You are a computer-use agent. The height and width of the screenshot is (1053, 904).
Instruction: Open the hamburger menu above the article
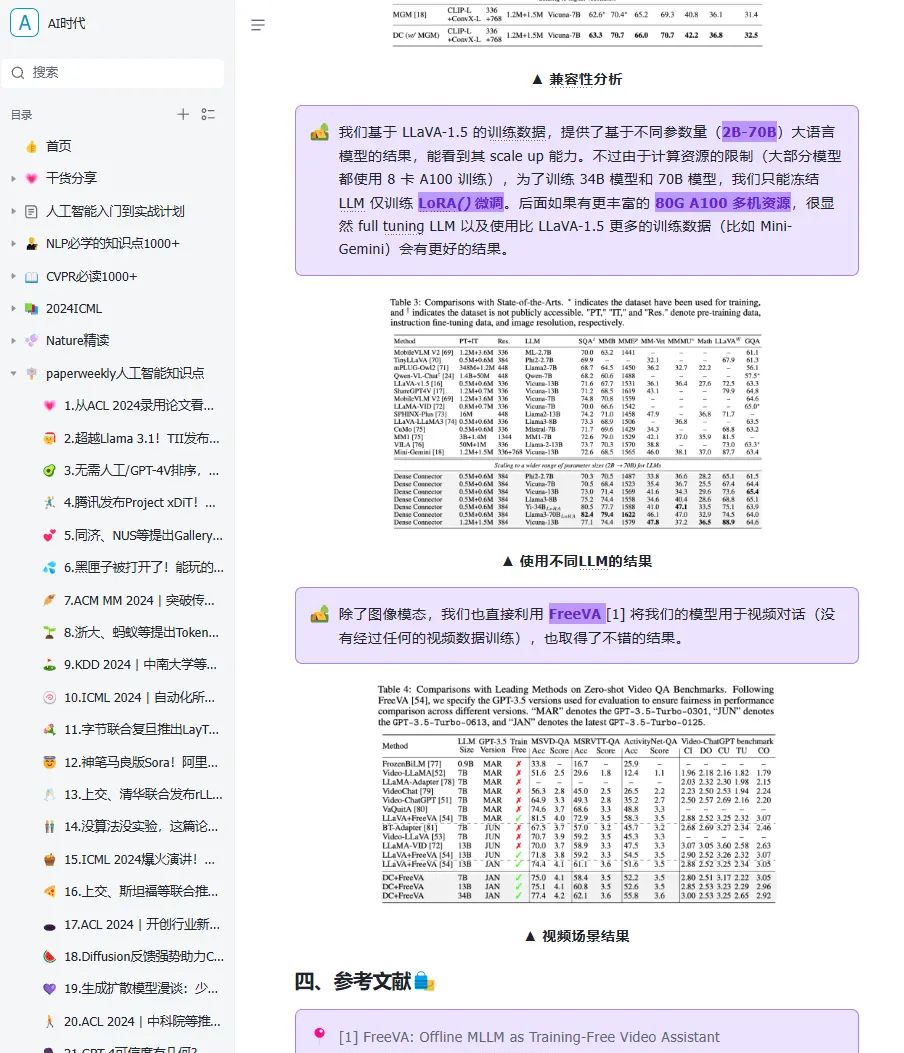click(257, 25)
